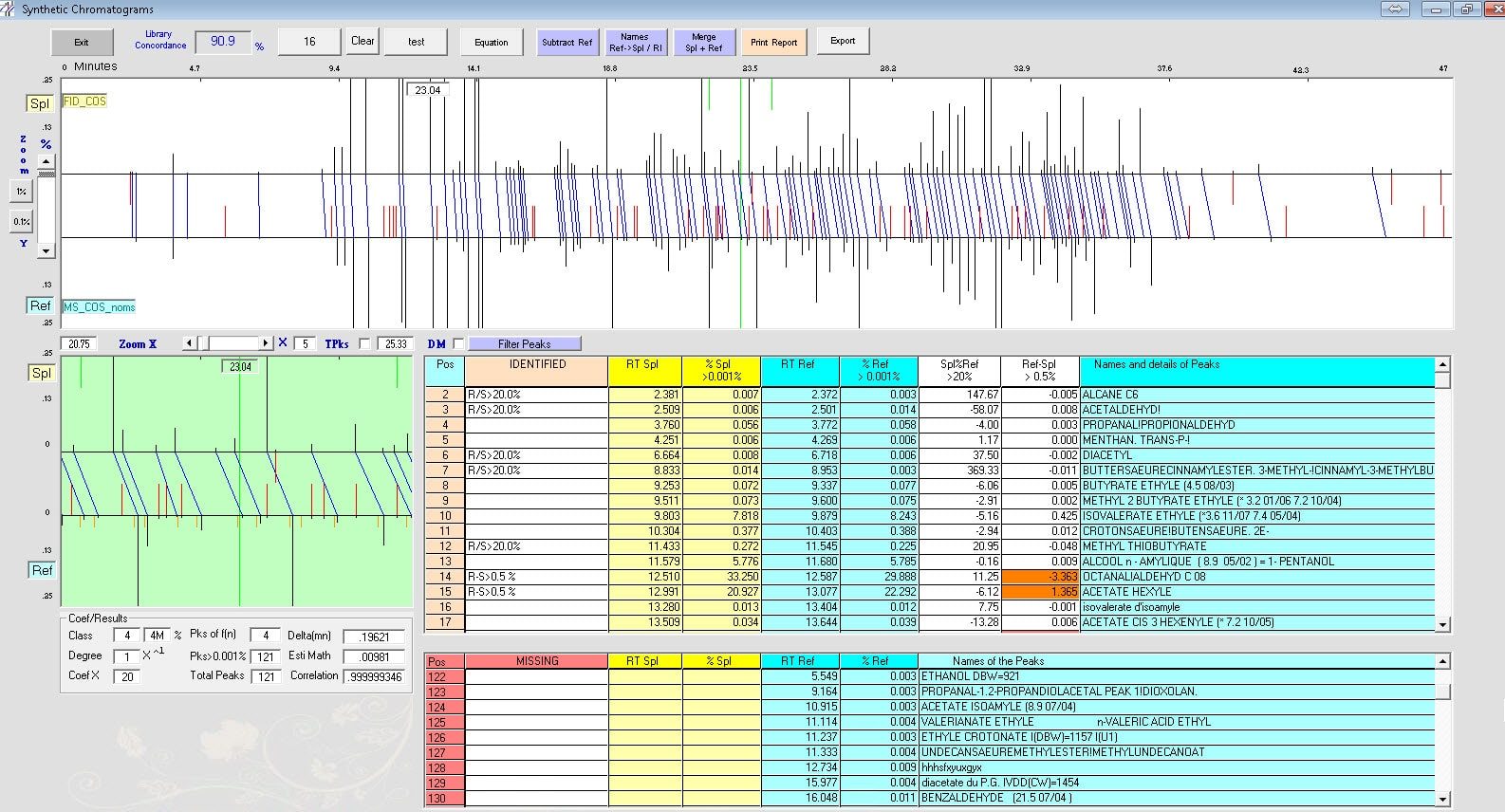
Task: Click the Degree field showing 1
Action: click(x=127, y=656)
